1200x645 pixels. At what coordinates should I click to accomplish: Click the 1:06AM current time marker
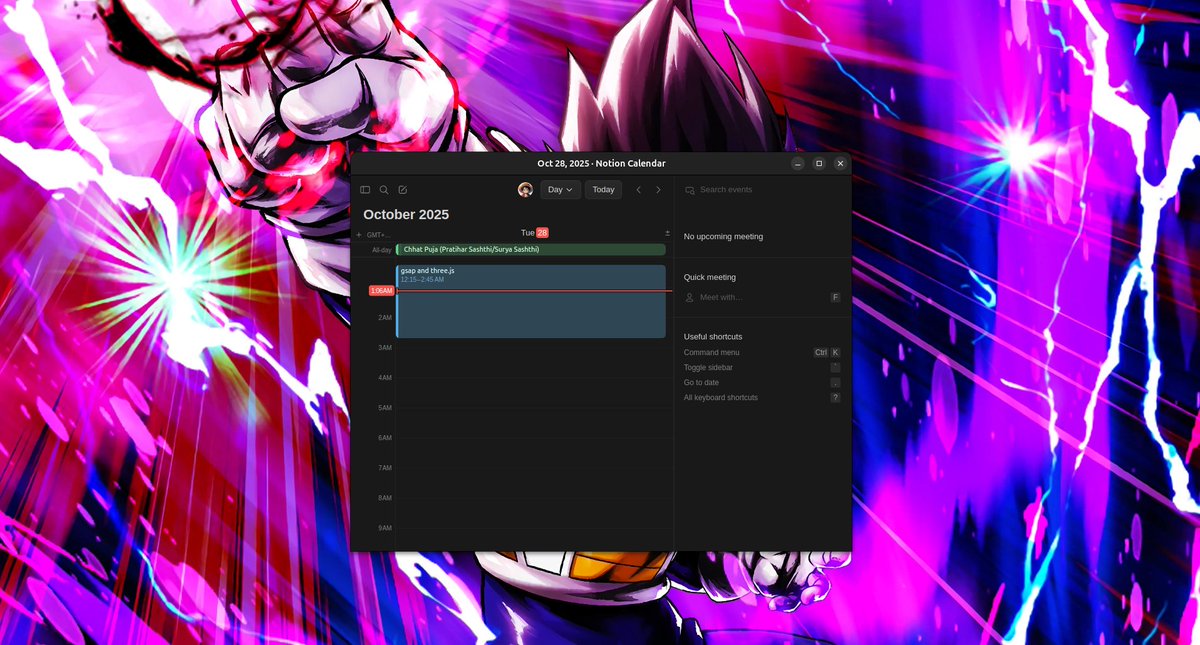point(381,291)
